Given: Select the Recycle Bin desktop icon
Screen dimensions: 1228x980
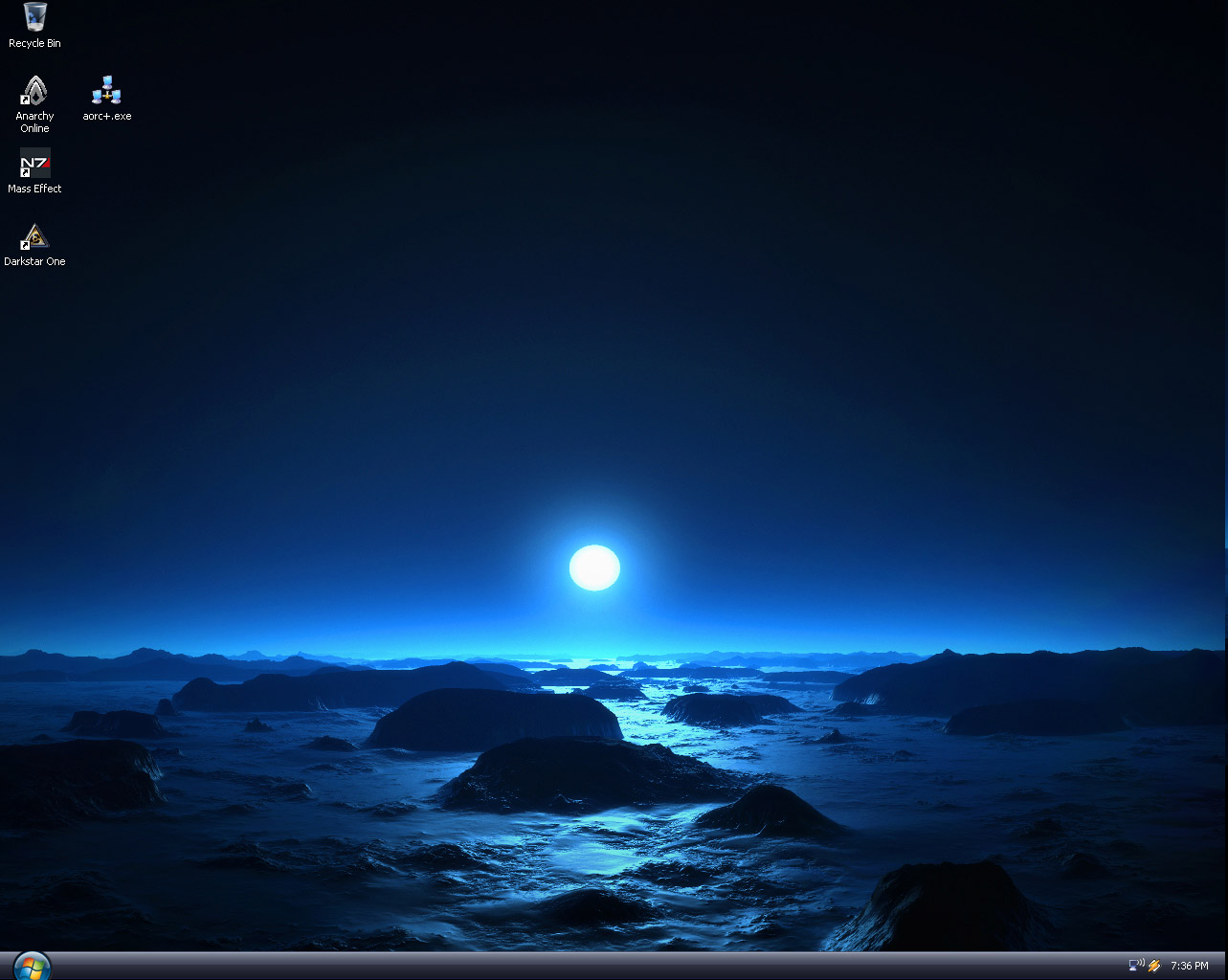Looking at the screenshot, I should coord(34,17).
